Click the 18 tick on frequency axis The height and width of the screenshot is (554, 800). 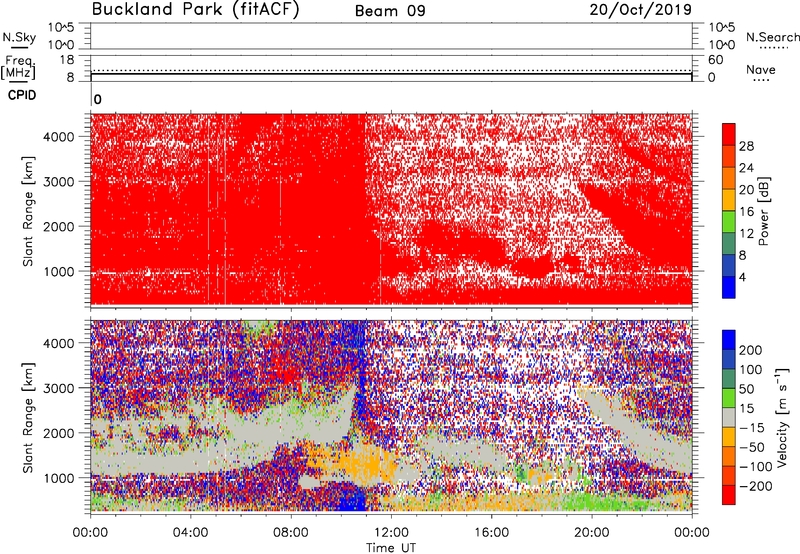[67, 60]
